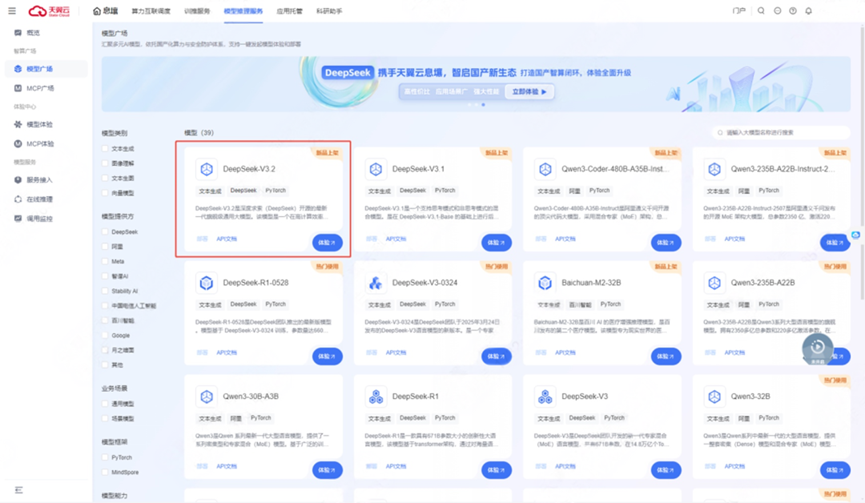The image size is (865, 503).
Task: Check the 文本生成 model category checkbox
Action: [x=105, y=148]
